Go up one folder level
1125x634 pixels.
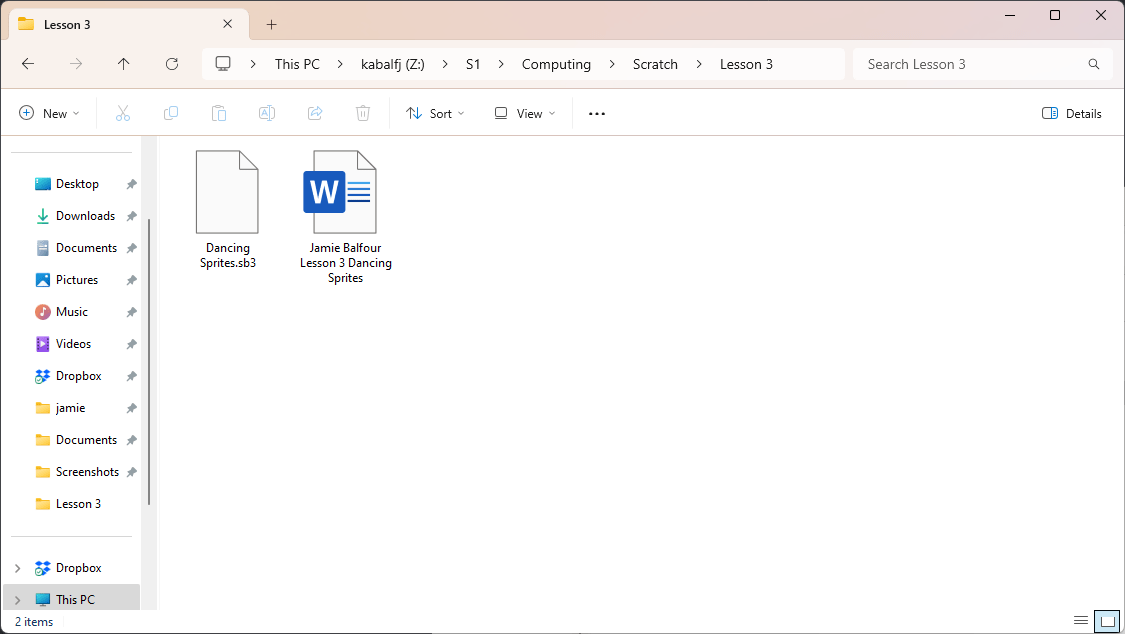[124, 64]
